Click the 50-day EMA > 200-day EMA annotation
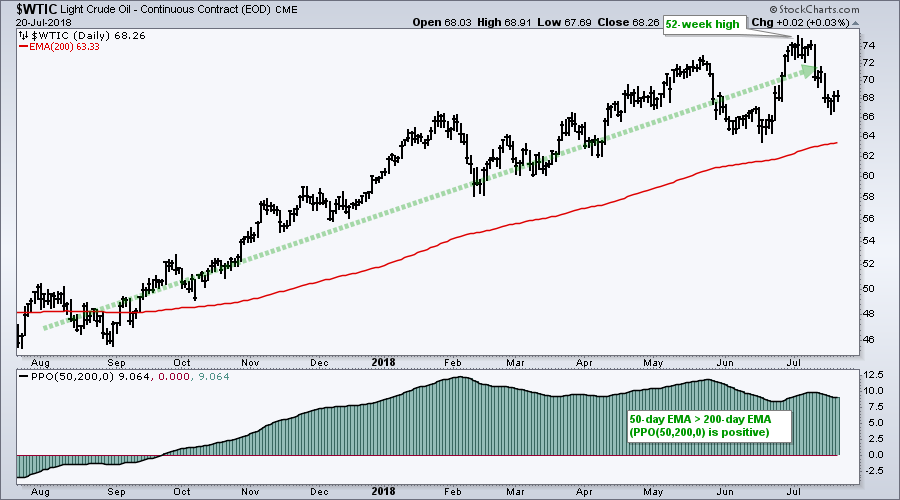The width and height of the screenshot is (900, 500). (x=709, y=426)
